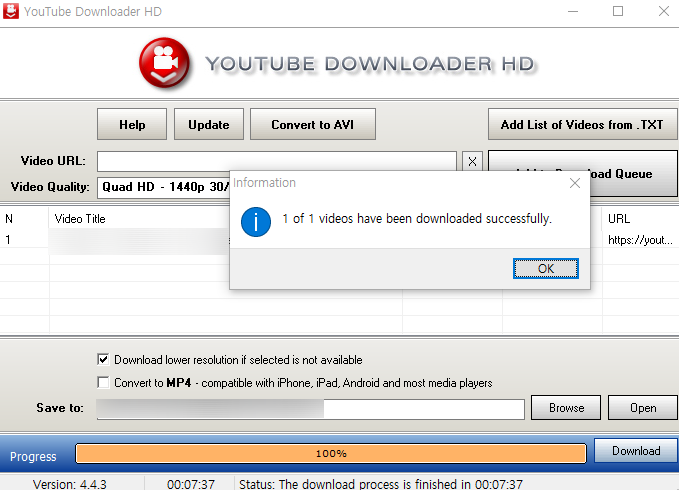Click Version: 4.4.3 in status bar

click(x=70, y=484)
